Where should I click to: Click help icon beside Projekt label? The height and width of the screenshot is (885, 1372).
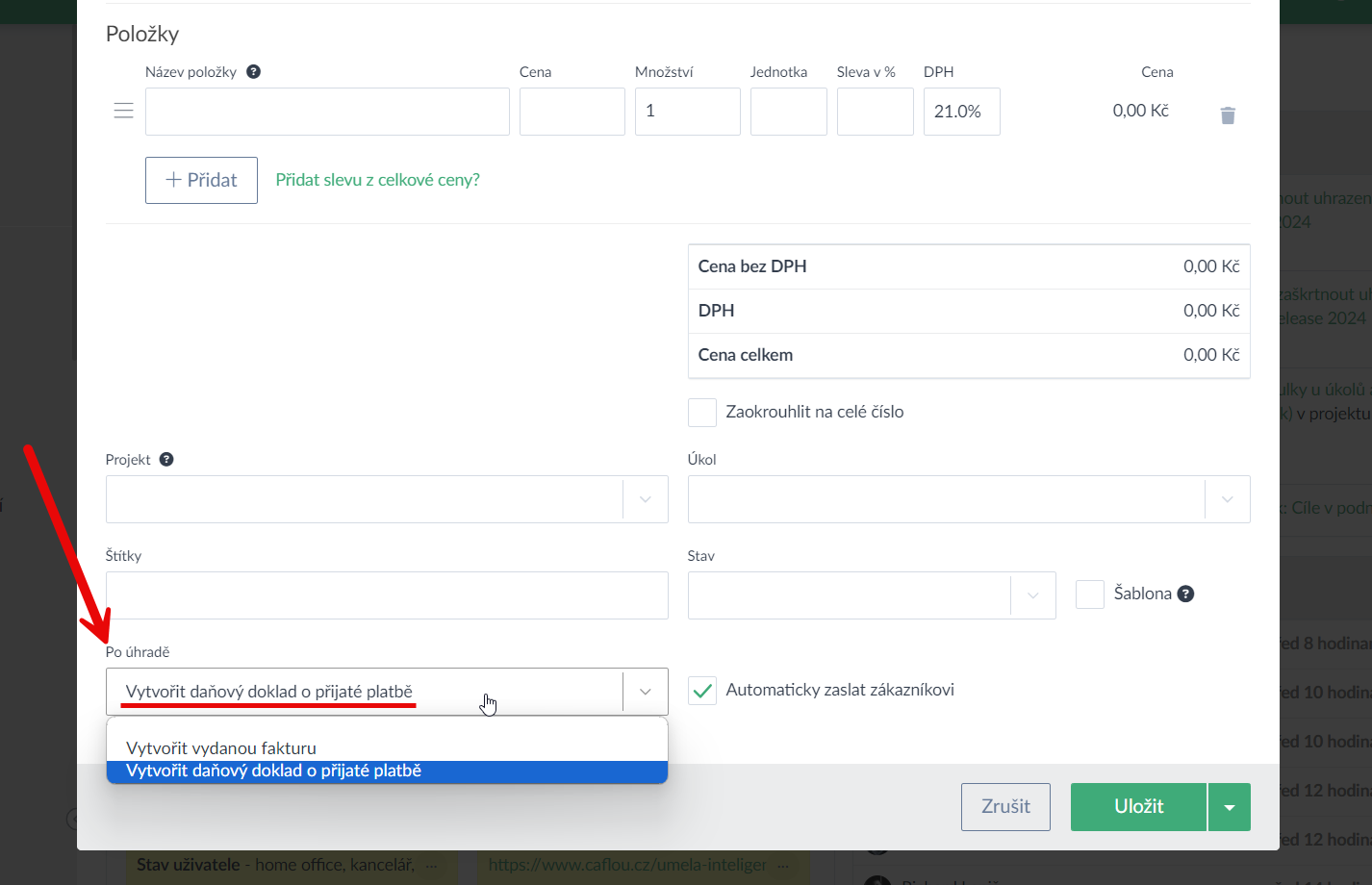pos(166,460)
